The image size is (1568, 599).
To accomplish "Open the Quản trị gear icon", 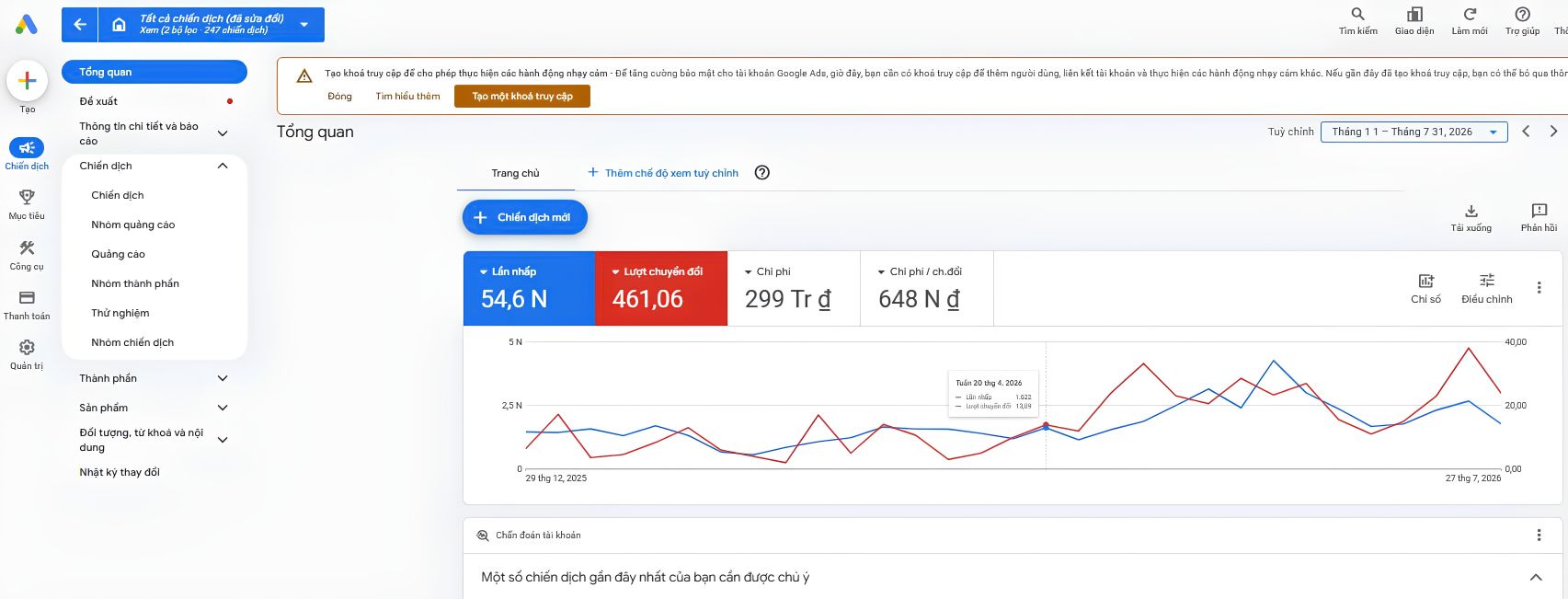I will point(27,347).
